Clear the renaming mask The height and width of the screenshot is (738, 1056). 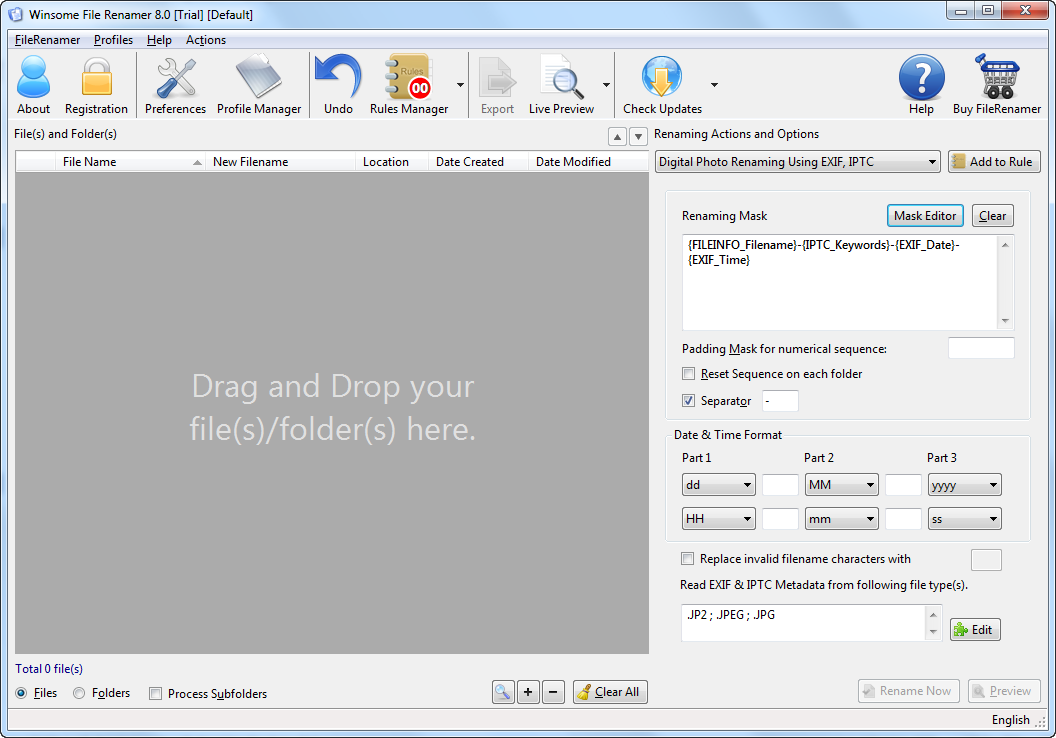[x=992, y=215]
